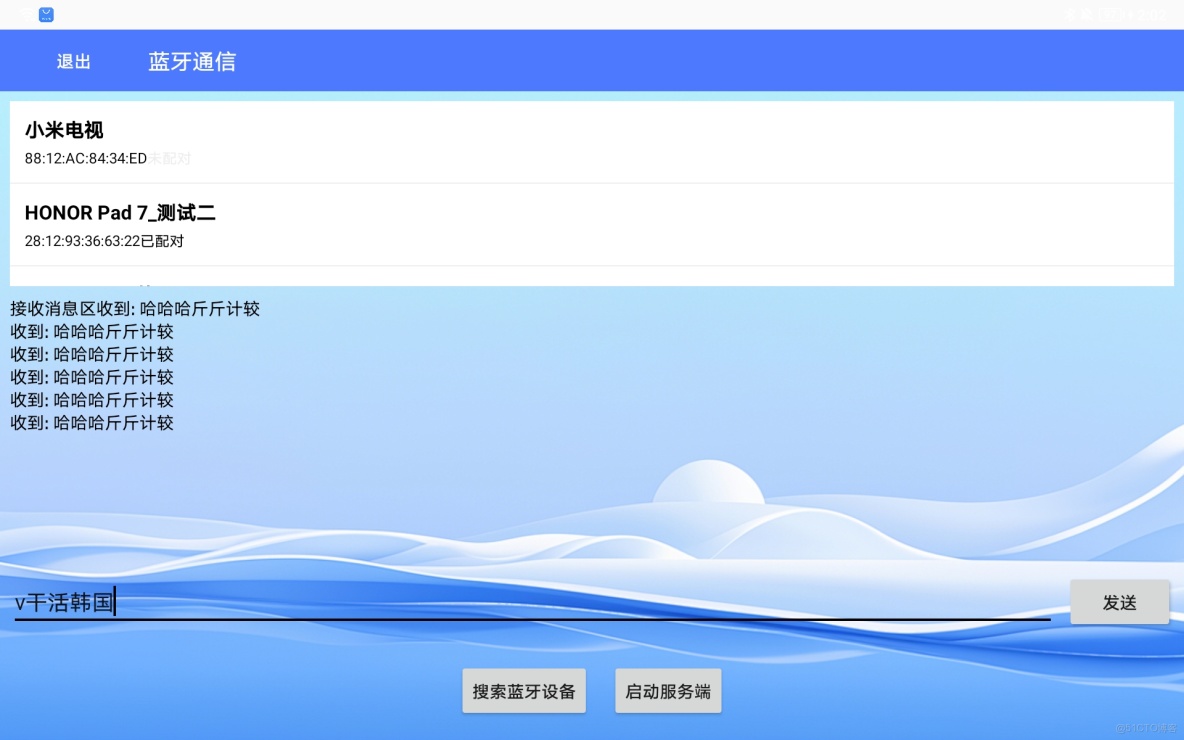
Task: Tap the cellular signal icon in status bar
Action: point(1088,14)
